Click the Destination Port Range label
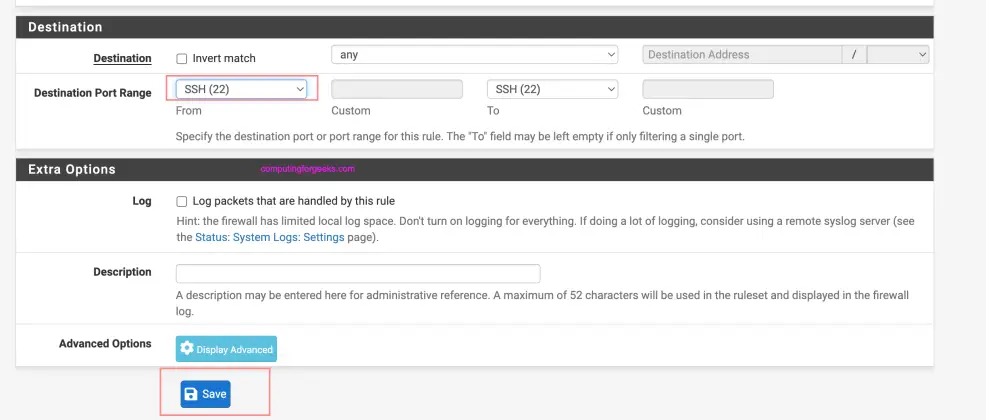The height and width of the screenshot is (420, 986). tap(92, 93)
